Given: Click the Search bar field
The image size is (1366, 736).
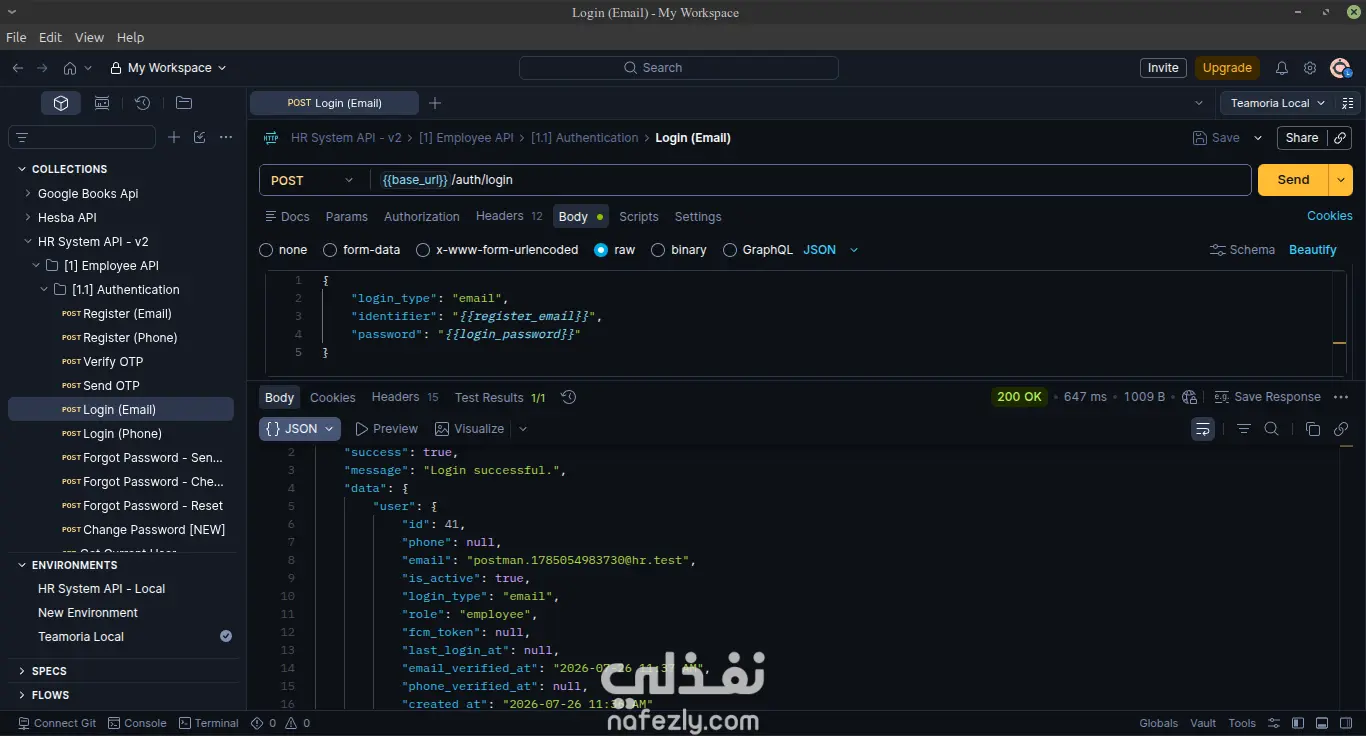Looking at the screenshot, I should 679,68.
